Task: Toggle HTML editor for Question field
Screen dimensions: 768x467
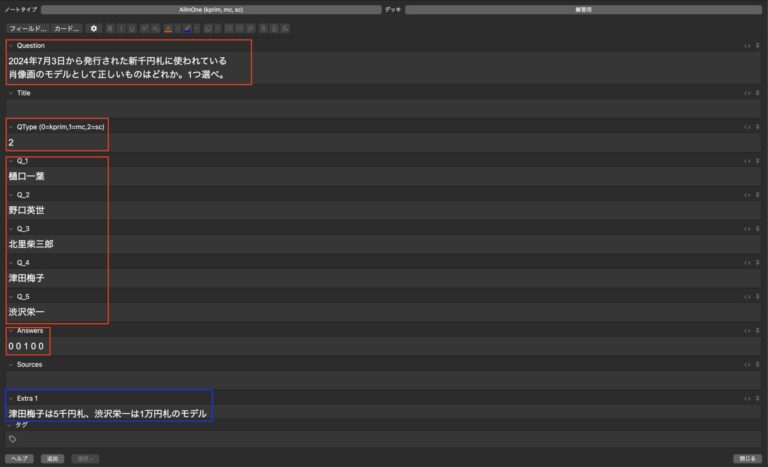Action: coord(747,45)
